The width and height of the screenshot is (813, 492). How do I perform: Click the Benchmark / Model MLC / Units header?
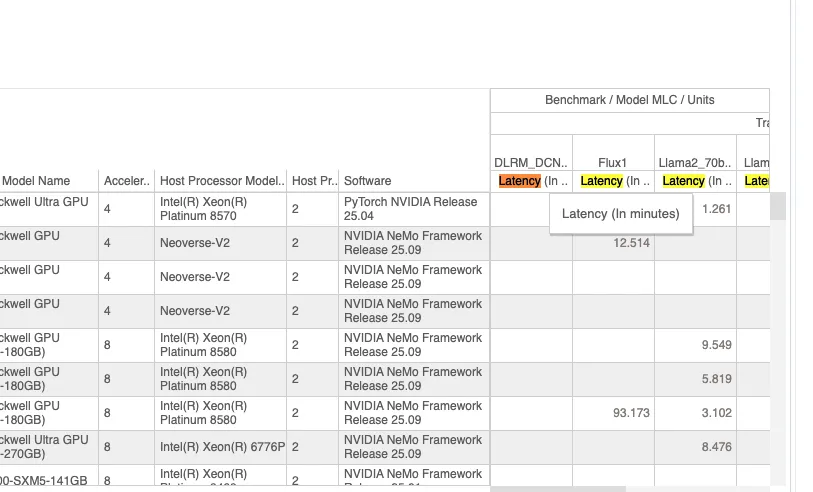click(x=629, y=100)
